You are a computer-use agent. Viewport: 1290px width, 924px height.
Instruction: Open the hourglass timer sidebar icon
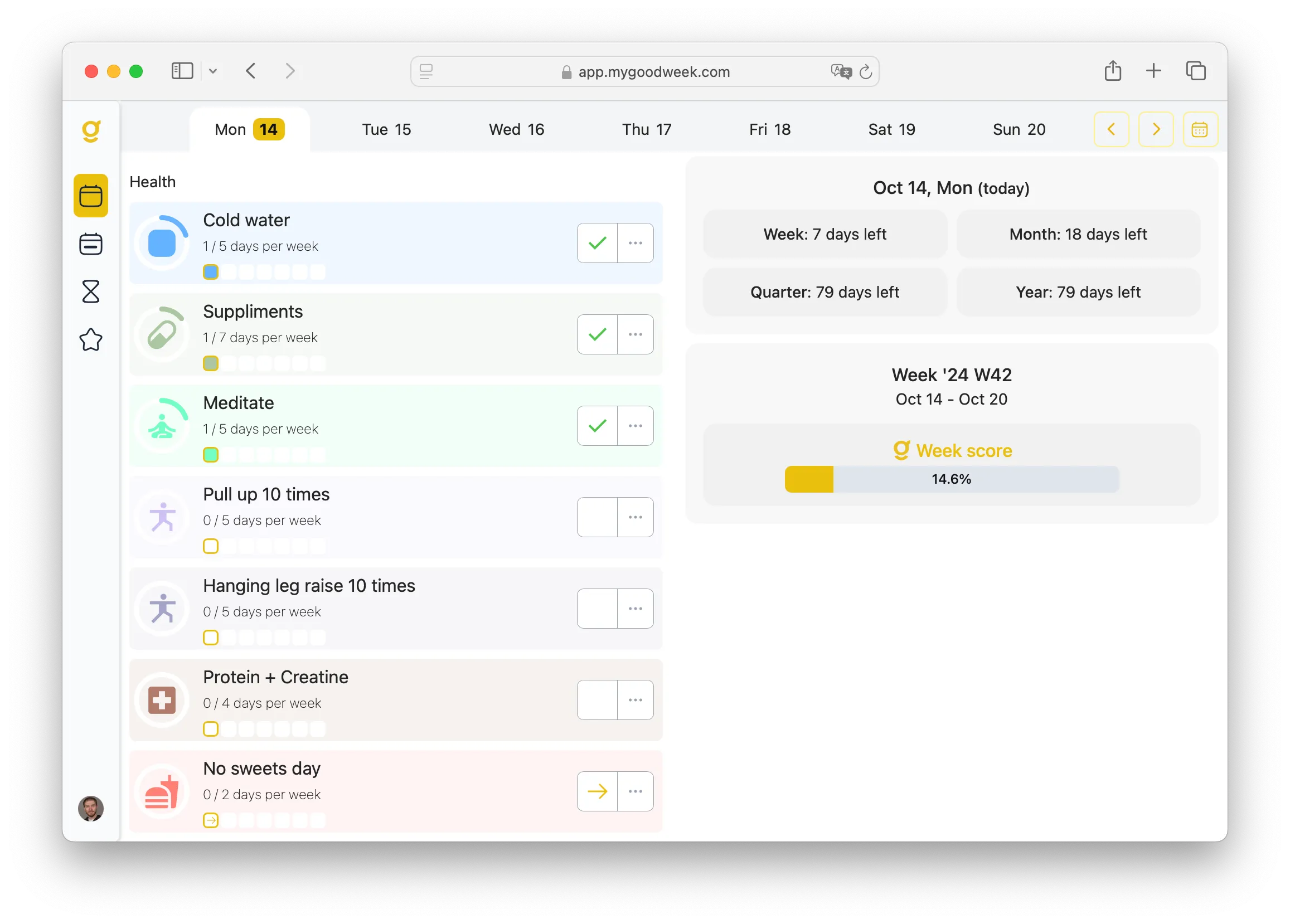click(91, 291)
